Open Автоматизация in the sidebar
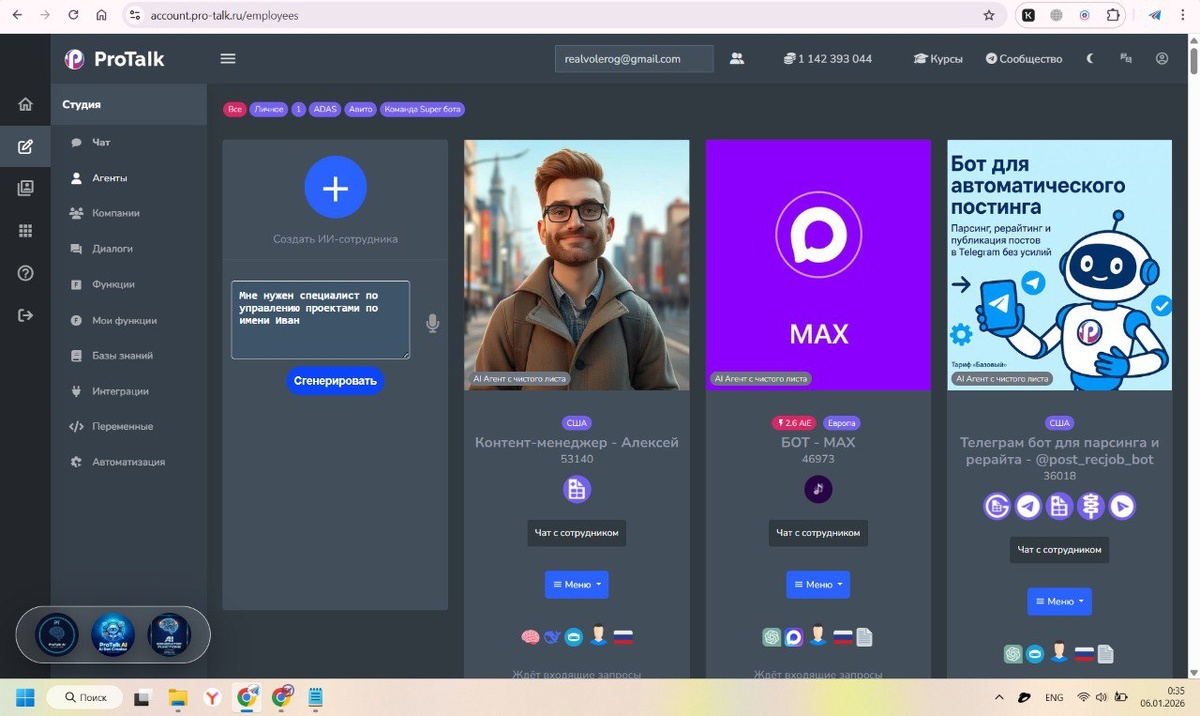Screen dimensions: 1200x716 coord(129,462)
